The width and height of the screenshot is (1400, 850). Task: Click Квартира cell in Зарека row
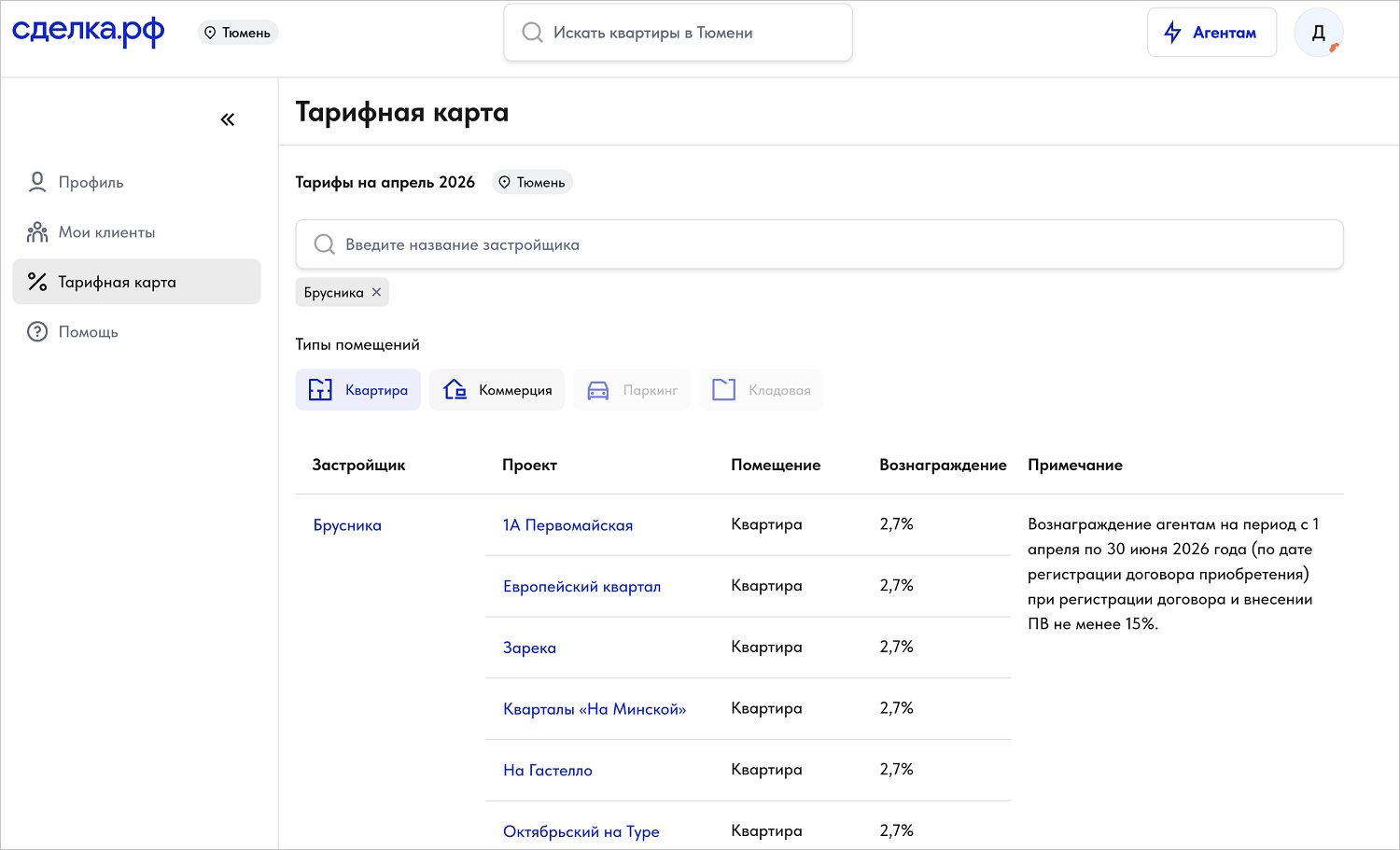[x=766, y=648]
